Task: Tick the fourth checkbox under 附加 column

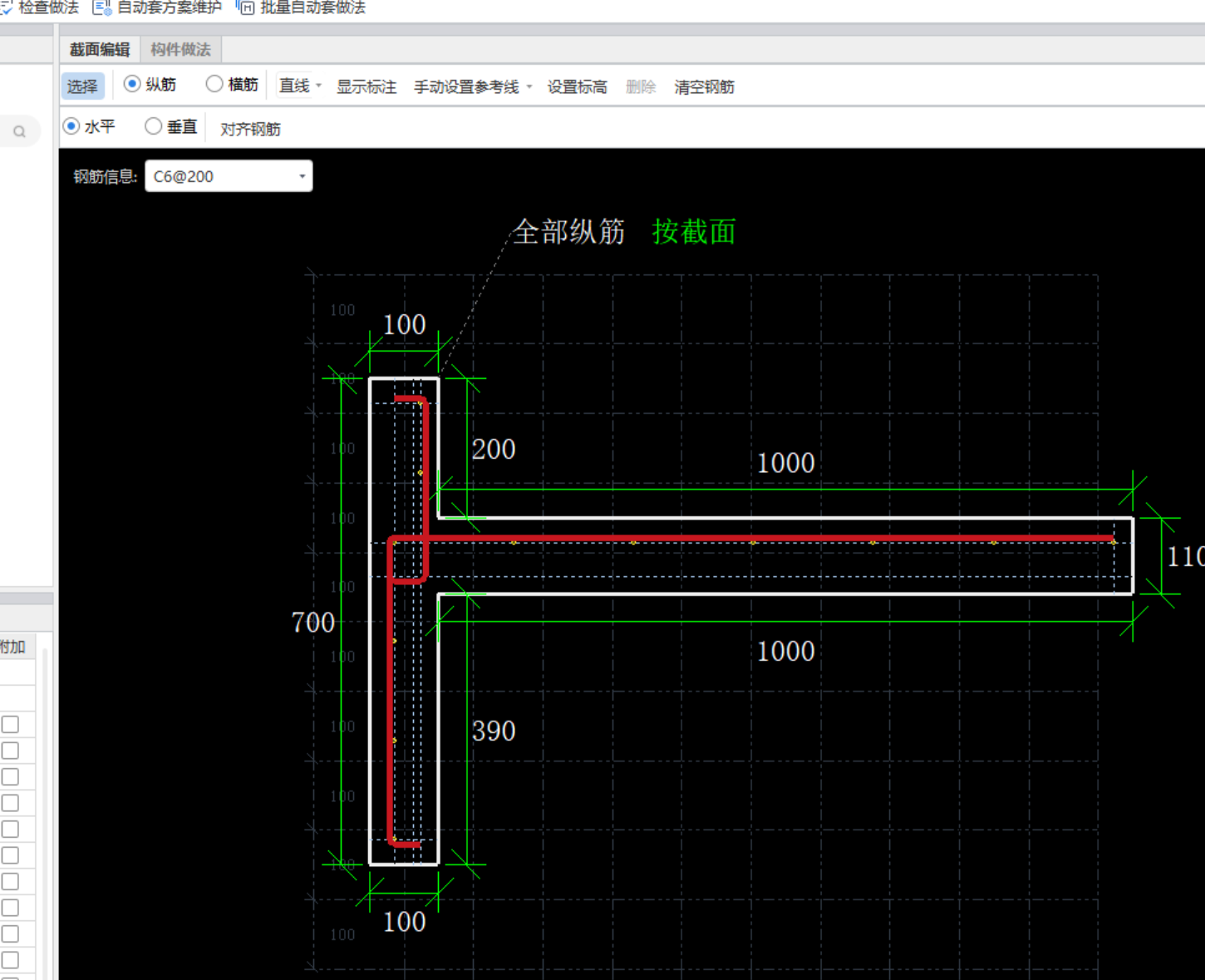Action: (x=10, y=803)
